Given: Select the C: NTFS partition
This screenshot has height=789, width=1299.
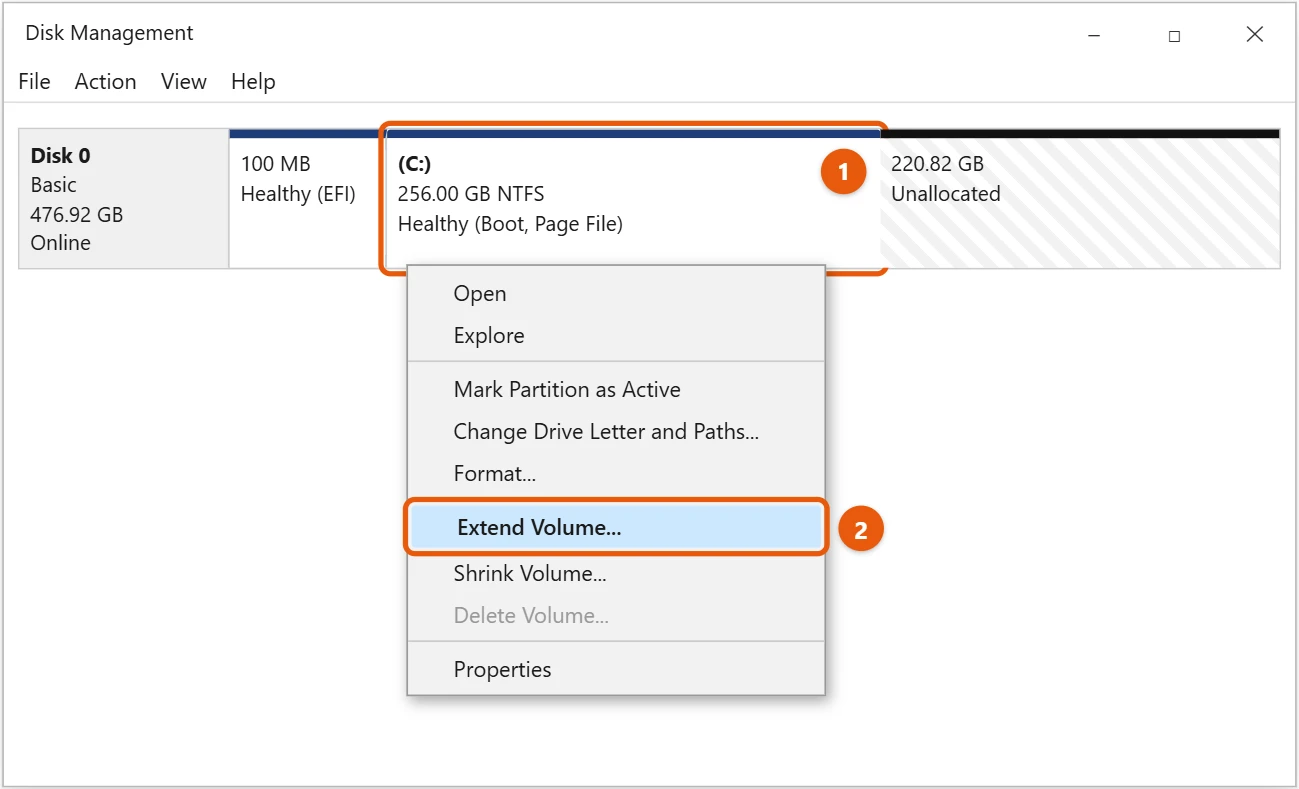Looking at the screenshot, I should pos(633,198).
